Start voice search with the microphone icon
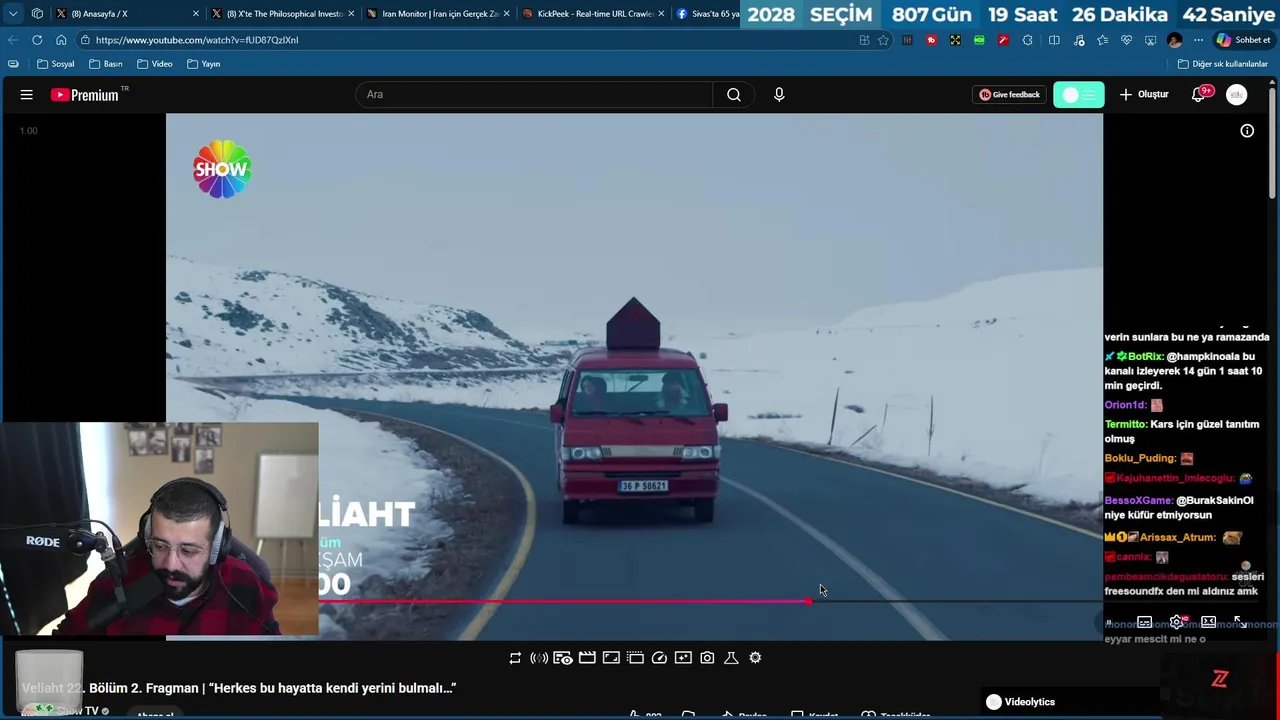This screenshot has width=1280, height=720. click(779, 95)
